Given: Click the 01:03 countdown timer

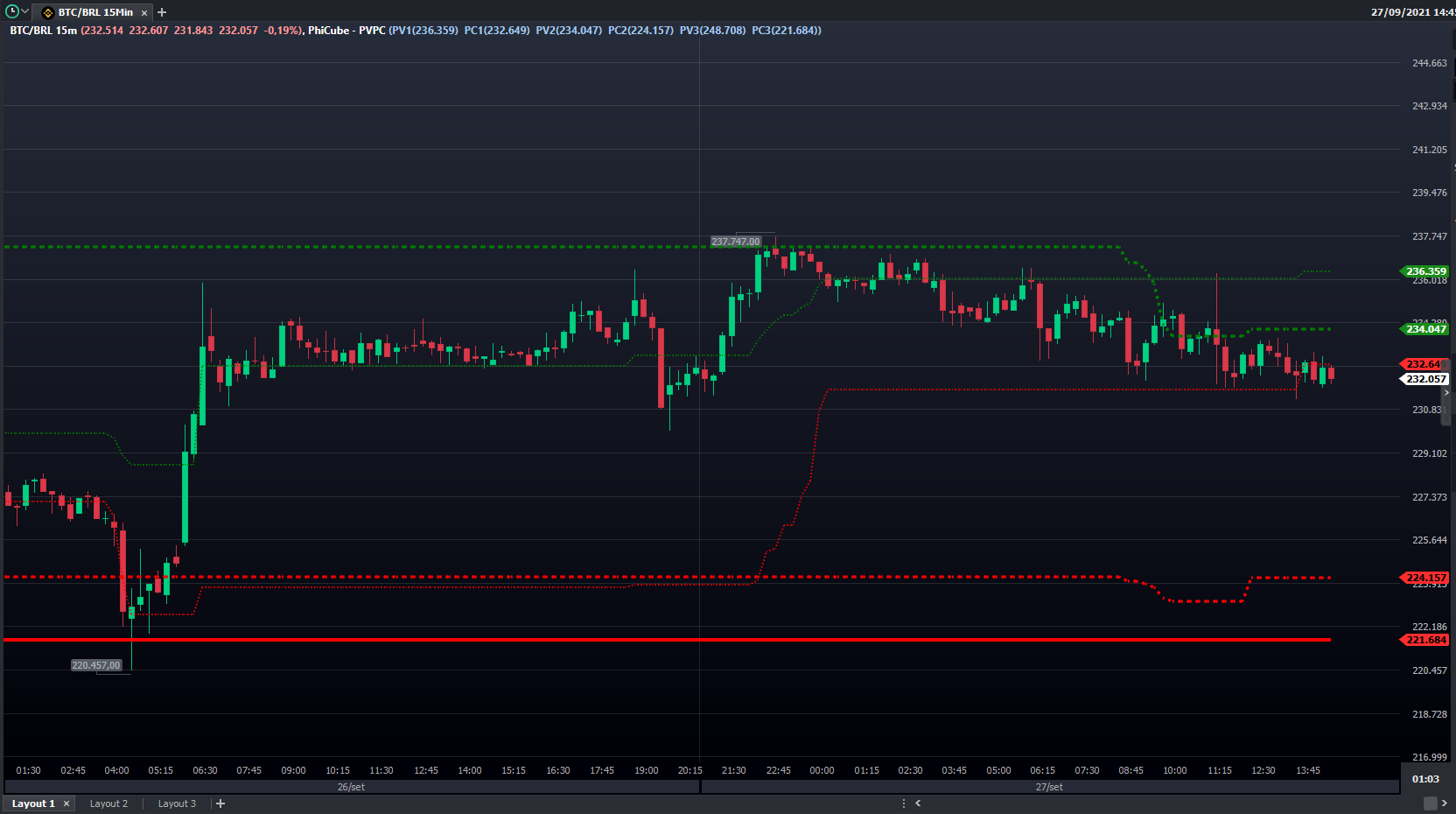Looking at the screenshot, I should (x=1425, y=779).
